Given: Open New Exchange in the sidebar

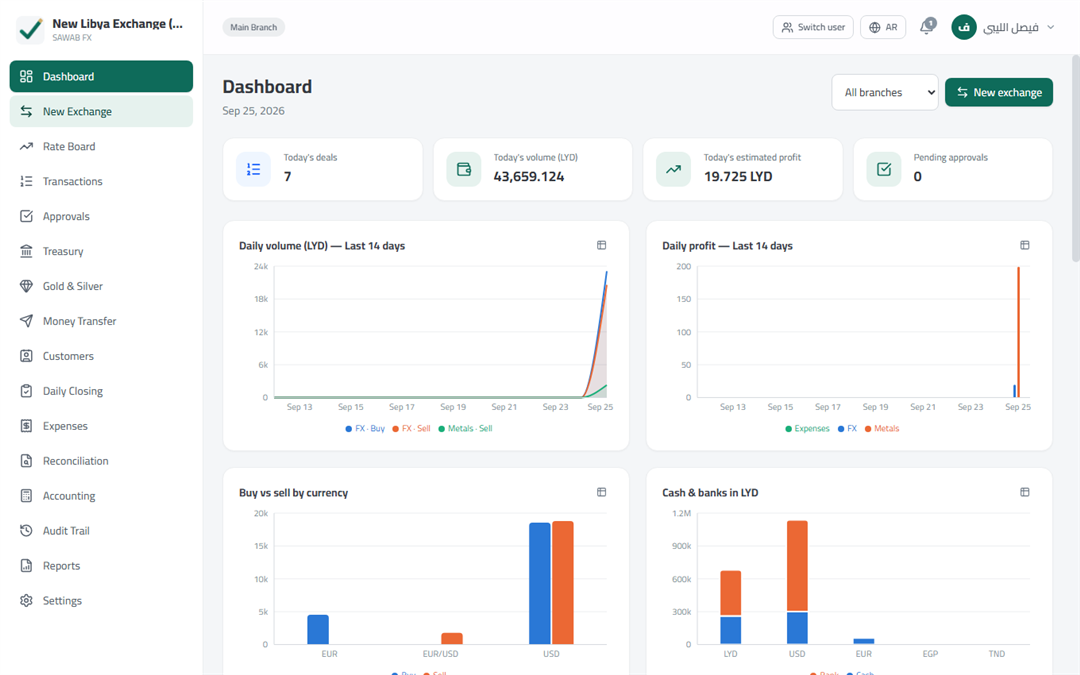Looking at the screenshot, I should point(101,112).
